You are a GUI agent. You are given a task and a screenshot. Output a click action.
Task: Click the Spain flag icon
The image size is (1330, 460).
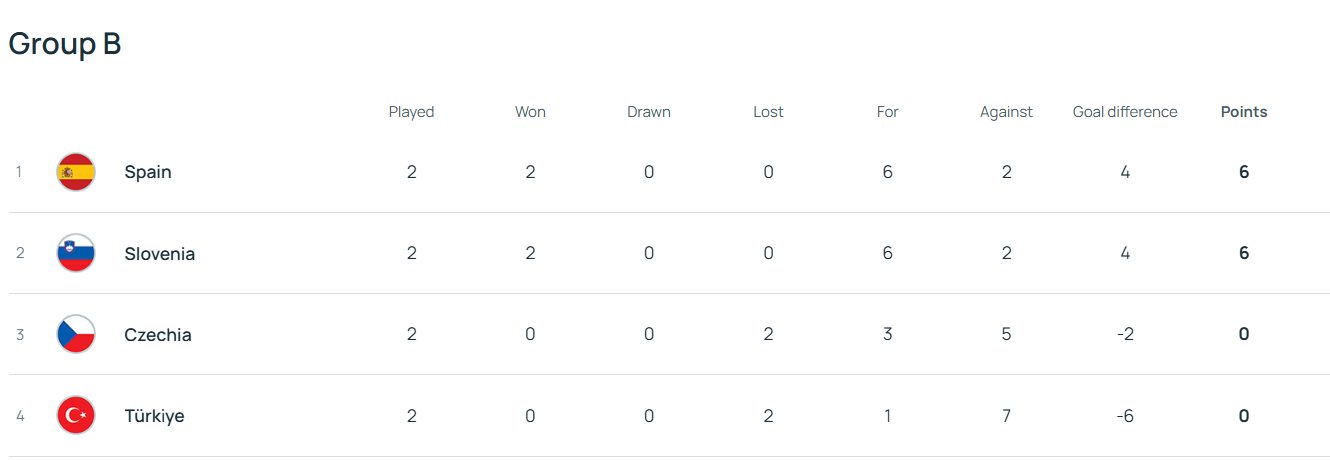76,172
